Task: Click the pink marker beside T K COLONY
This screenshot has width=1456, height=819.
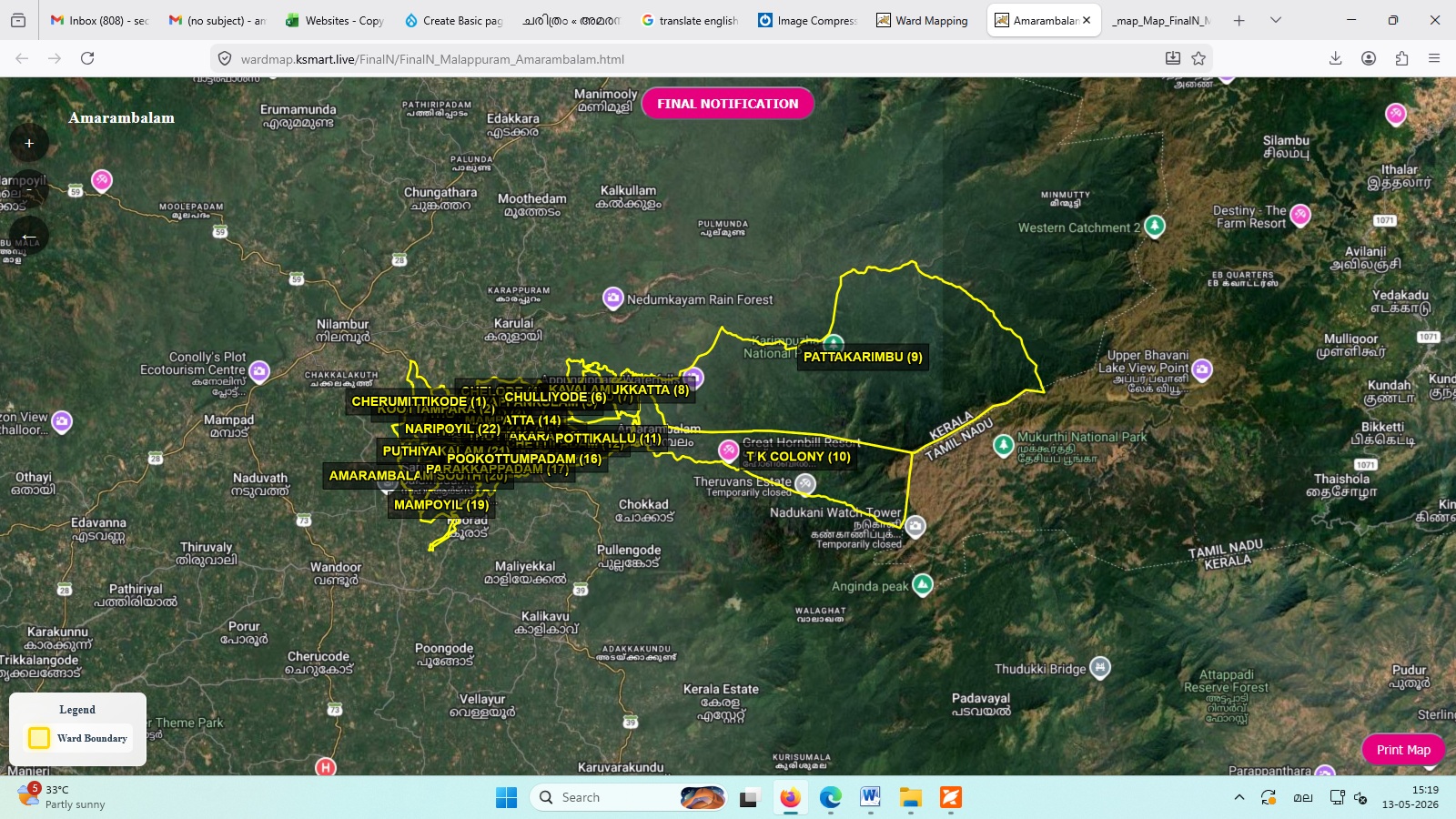Action: click(729, 450)
